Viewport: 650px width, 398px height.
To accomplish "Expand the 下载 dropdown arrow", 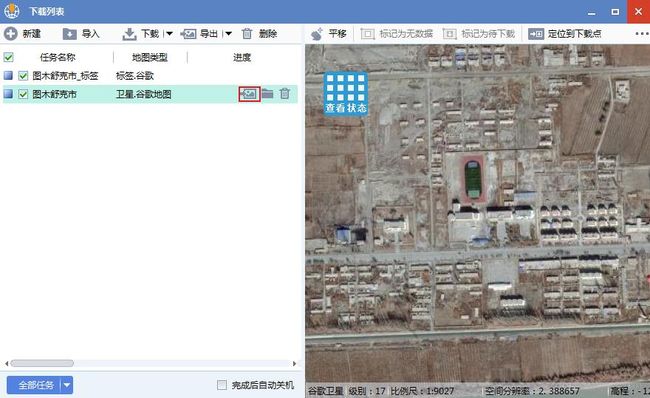I will [x=169, y=34].
